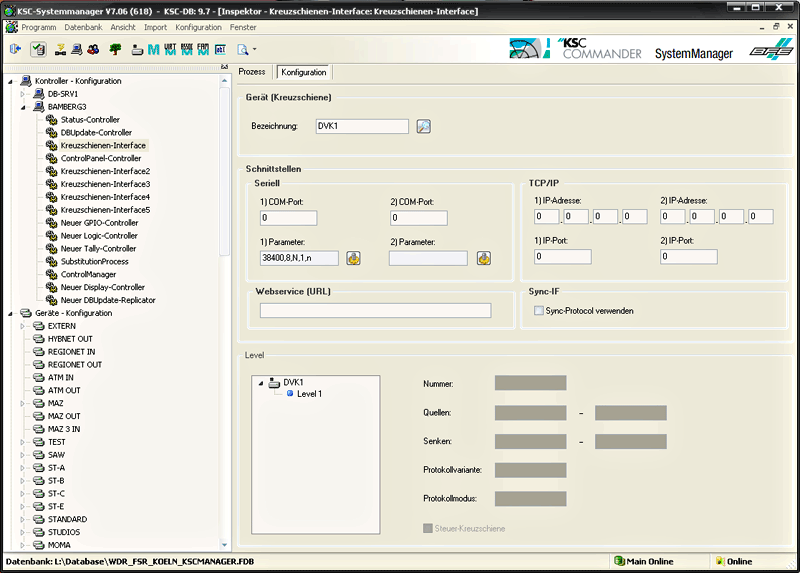Click the VIRT matrix toolbar icon
The width and height of the screenshot is (800, 573).
pyautogui.click(x=170, y=48)
